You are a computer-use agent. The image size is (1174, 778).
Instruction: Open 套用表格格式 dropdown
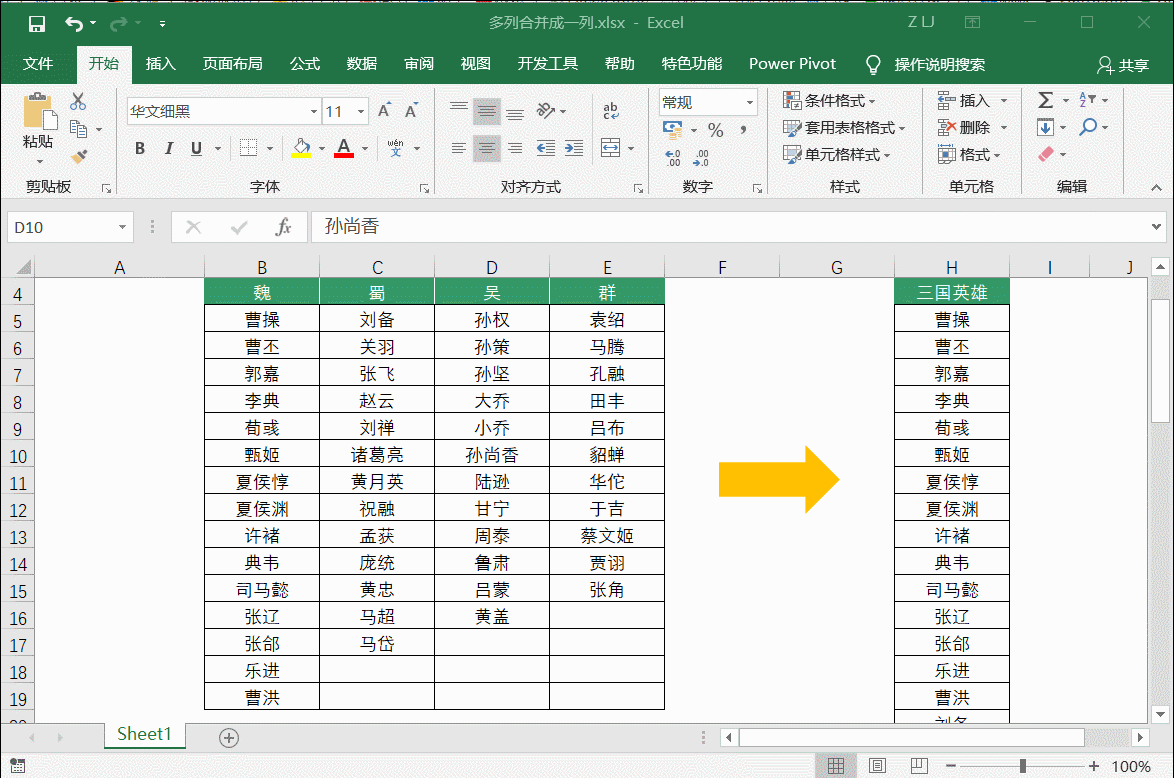click(x=845, y=128)
